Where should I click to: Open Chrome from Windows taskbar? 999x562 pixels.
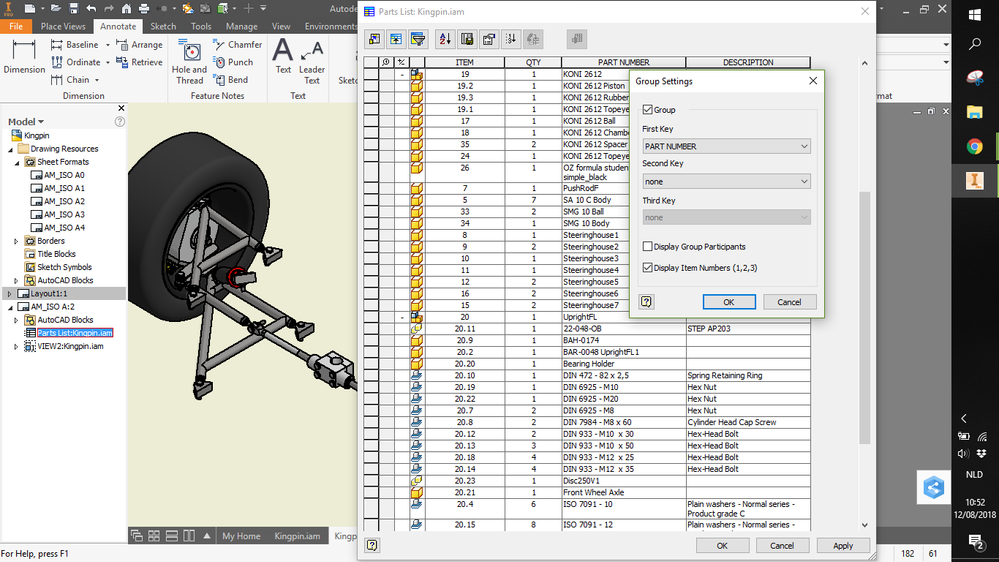click(974, 147)
